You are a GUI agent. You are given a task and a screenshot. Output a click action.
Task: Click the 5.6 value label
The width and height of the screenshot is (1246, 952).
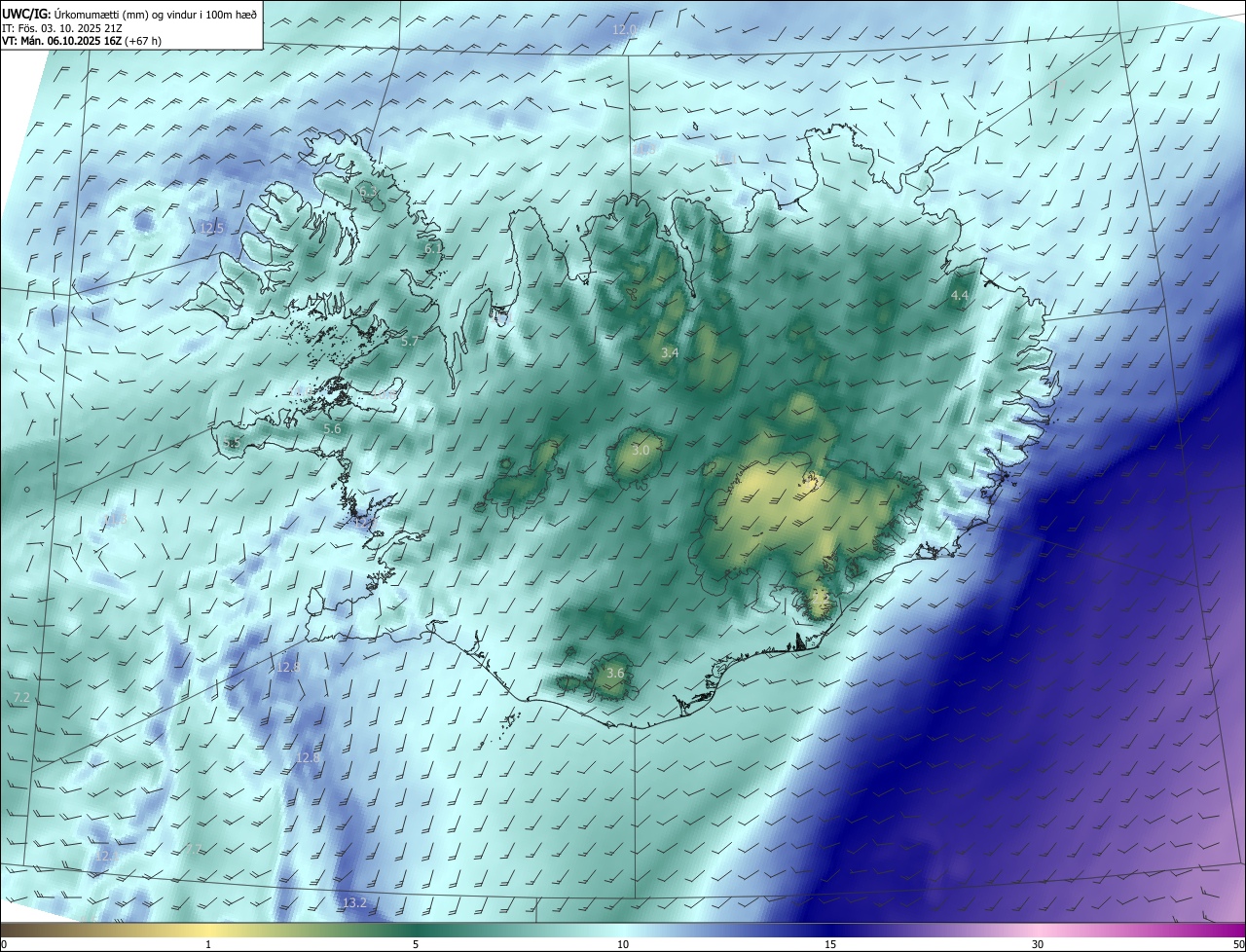click(x=332, y=428)
